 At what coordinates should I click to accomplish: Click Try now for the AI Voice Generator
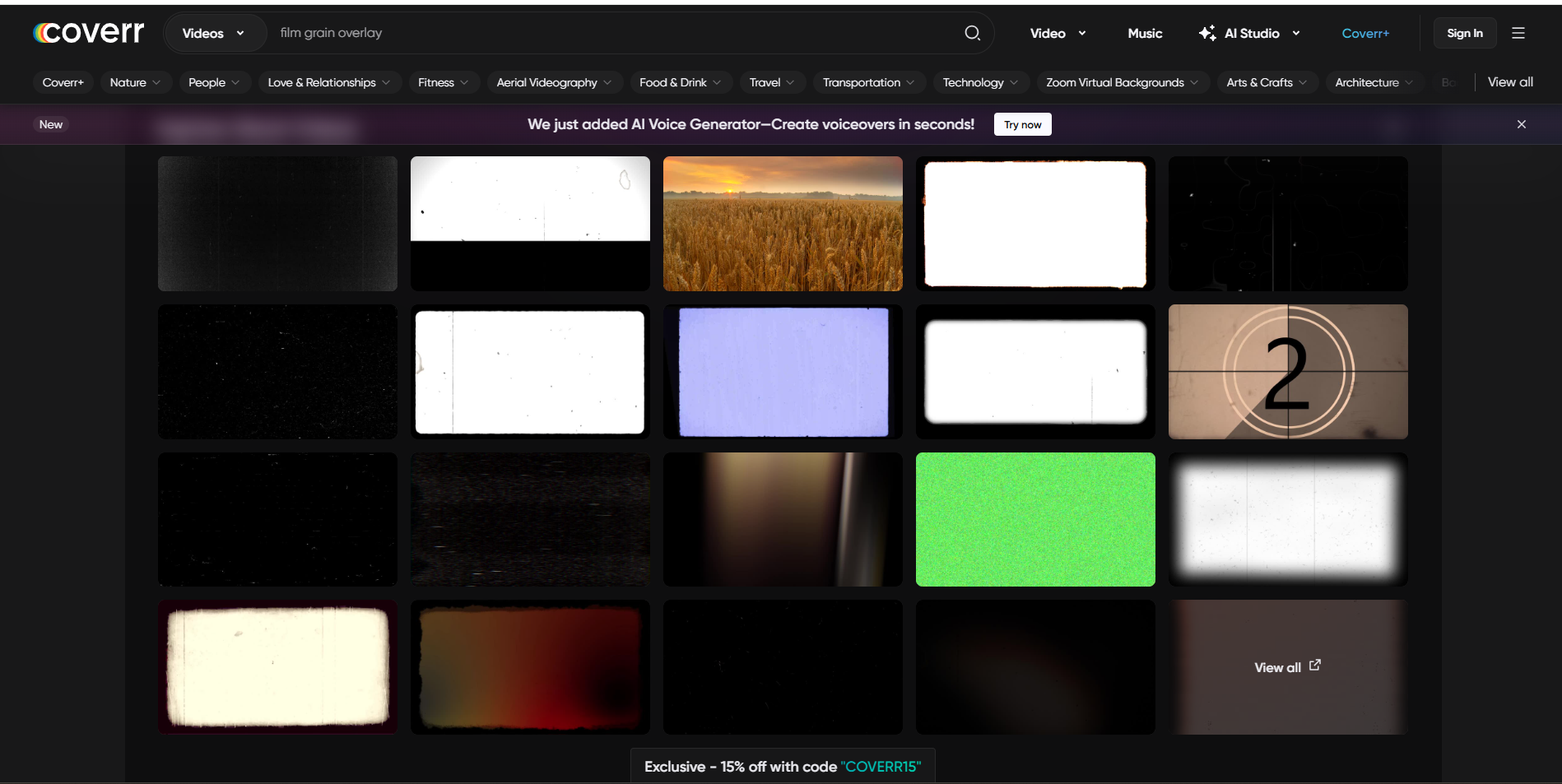tap(1022, 124)
